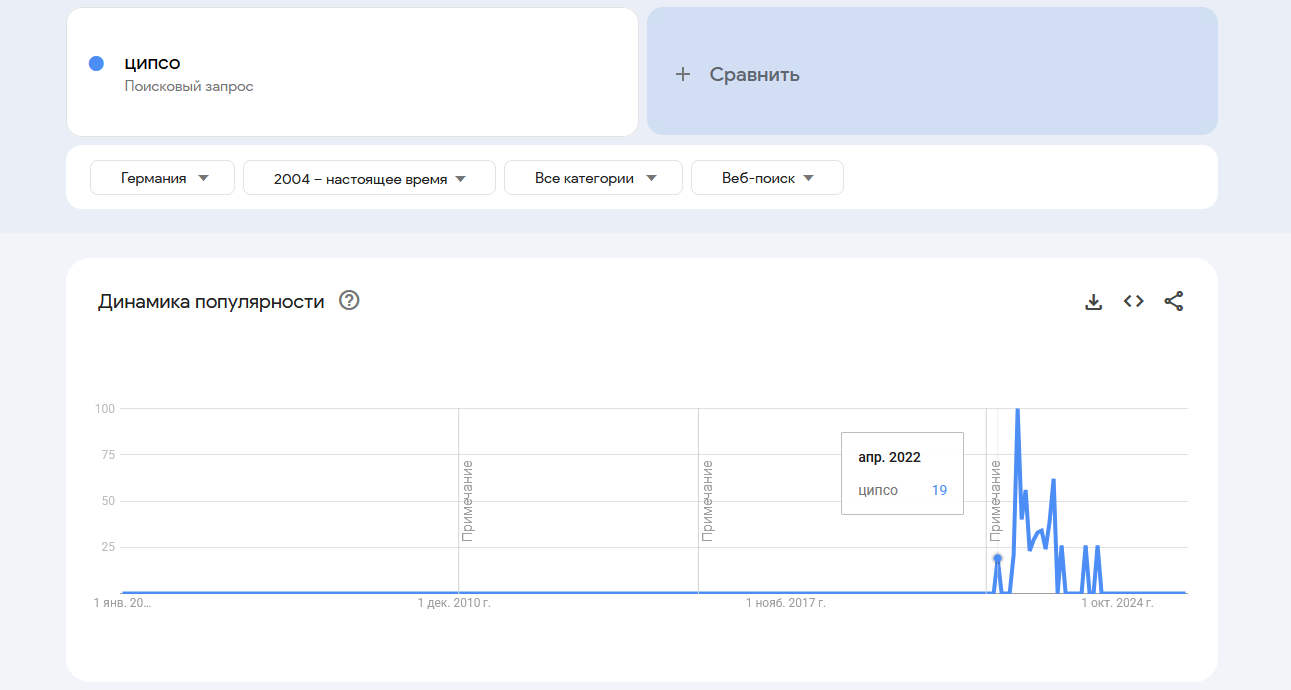Click the April 2022 data point
The height and width of the screenshot is (690, 1291).
(997, 558)
